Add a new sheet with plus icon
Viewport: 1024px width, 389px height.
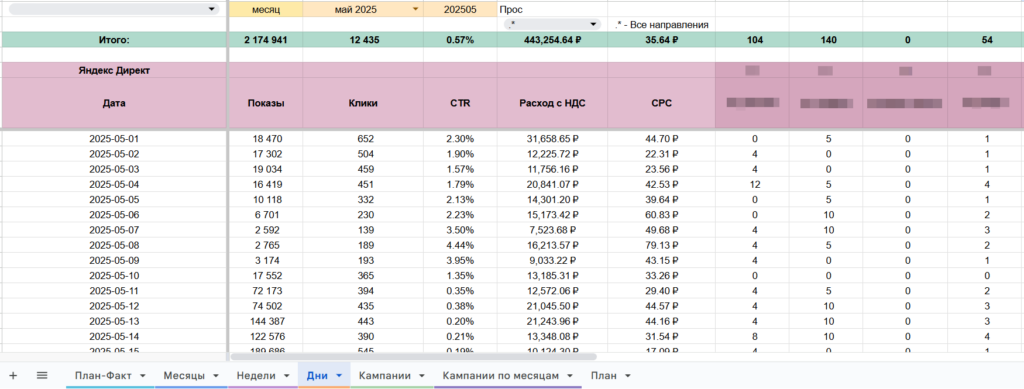[x=13, y=375]
